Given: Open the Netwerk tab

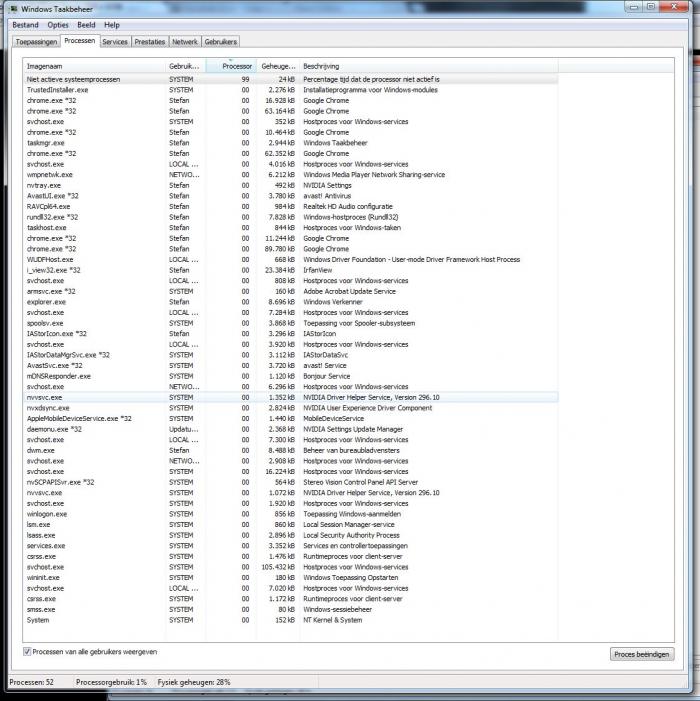Looking at the screenshot, I should 185,42.
